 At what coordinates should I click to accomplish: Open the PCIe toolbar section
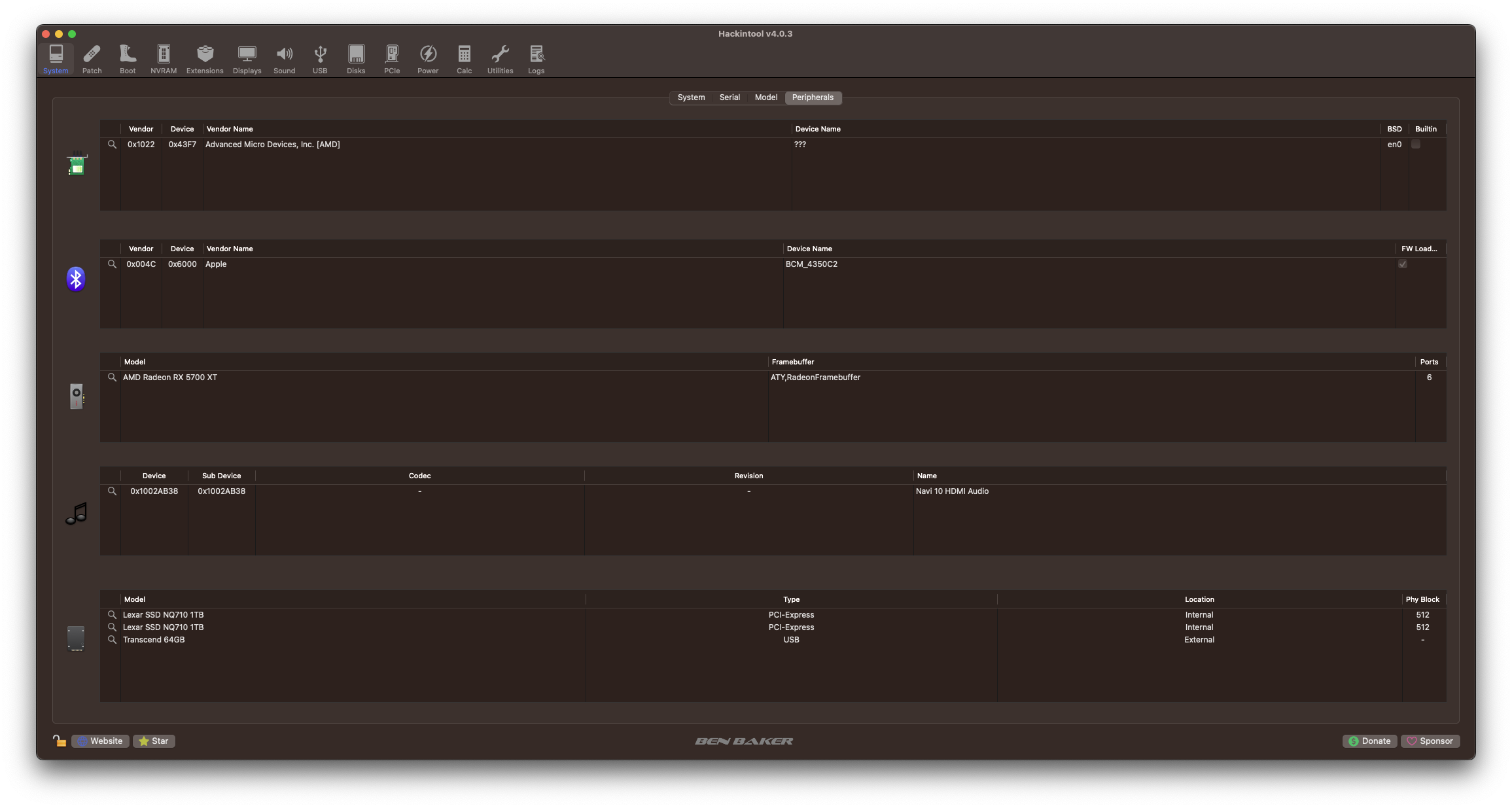(392, 59)
